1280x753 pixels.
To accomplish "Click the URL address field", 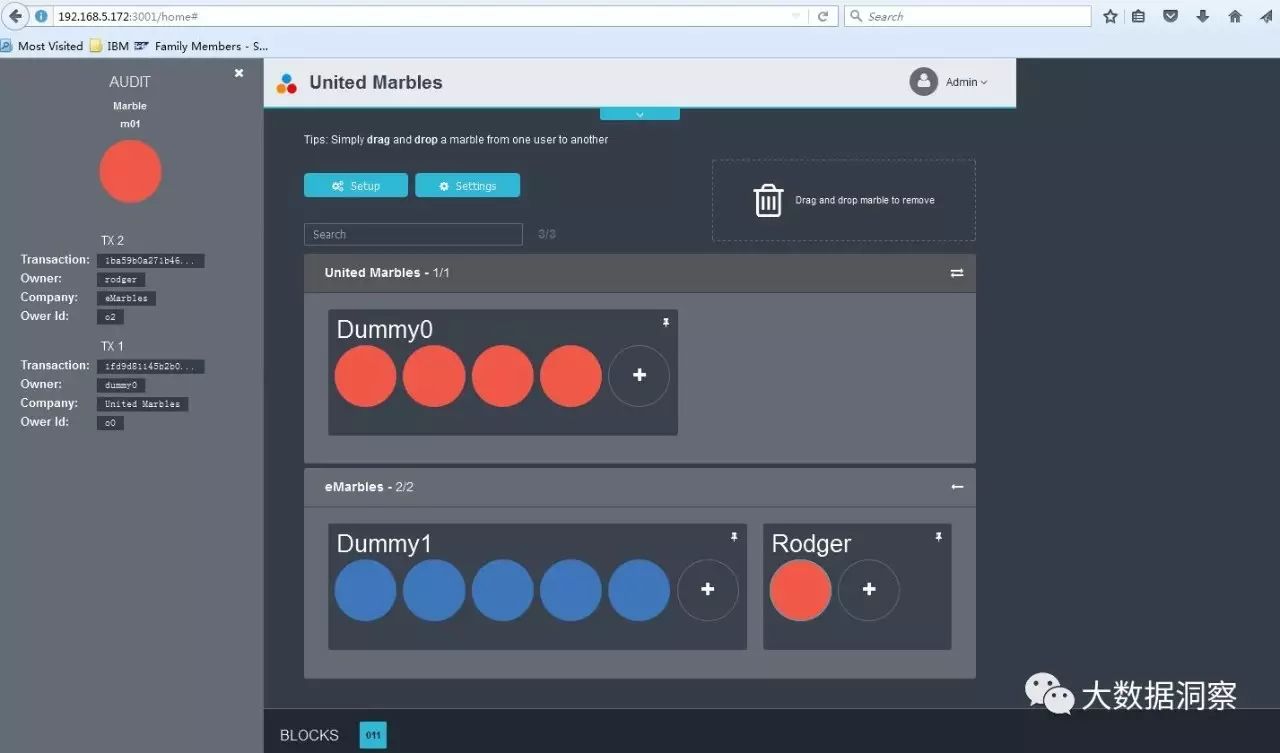I will tap(420, 16).
